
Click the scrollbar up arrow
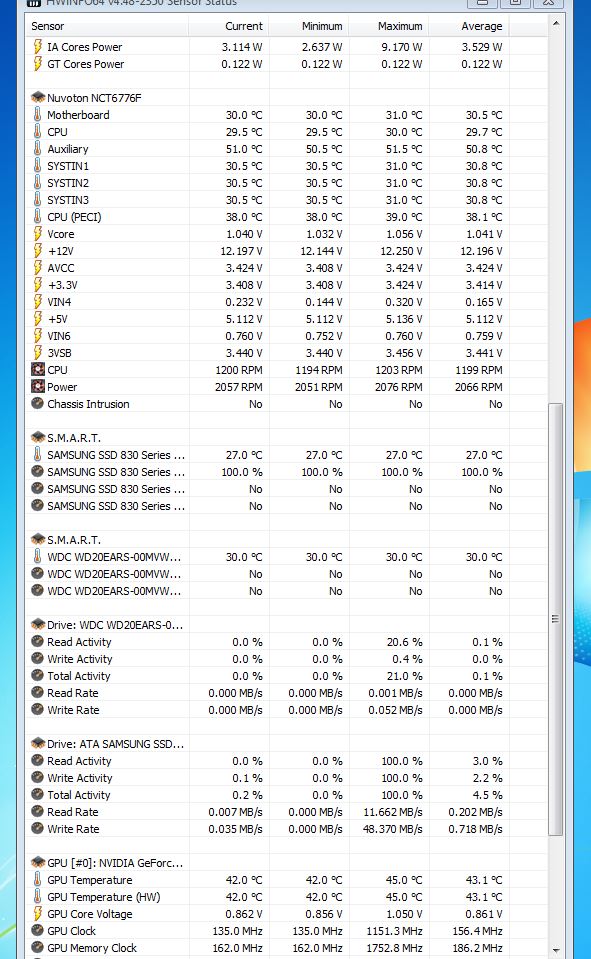(556, 23)
